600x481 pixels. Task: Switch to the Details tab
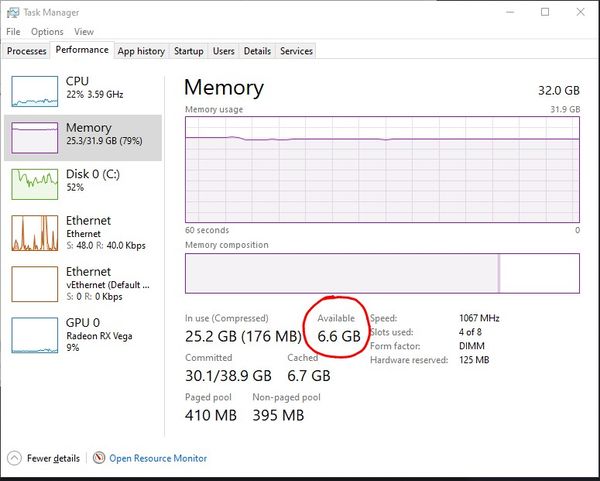(257, 51)
